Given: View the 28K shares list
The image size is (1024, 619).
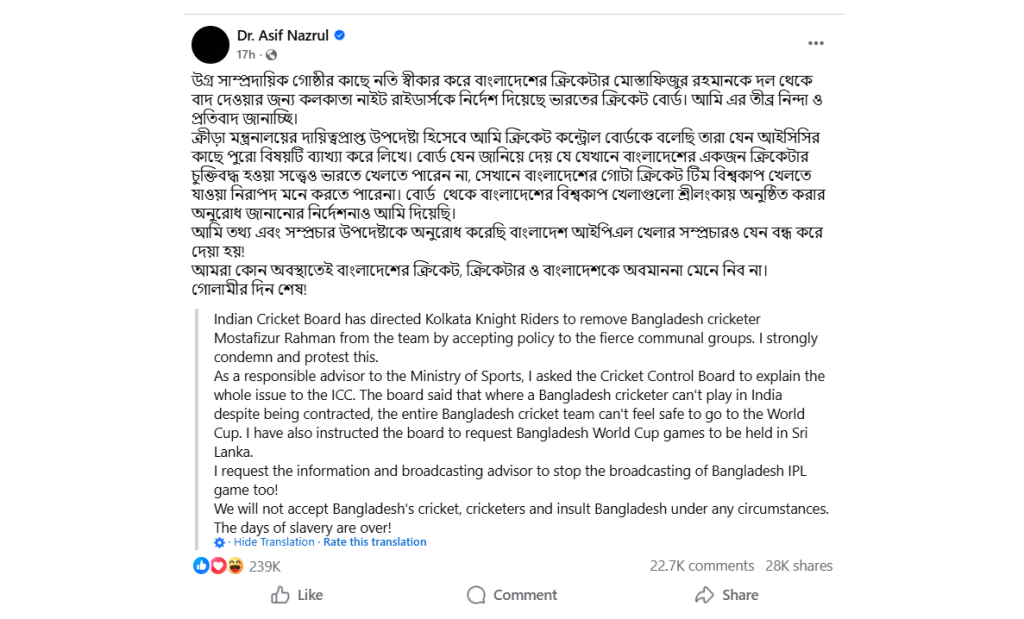Looking at the screenshot, I should coord(798,566).
